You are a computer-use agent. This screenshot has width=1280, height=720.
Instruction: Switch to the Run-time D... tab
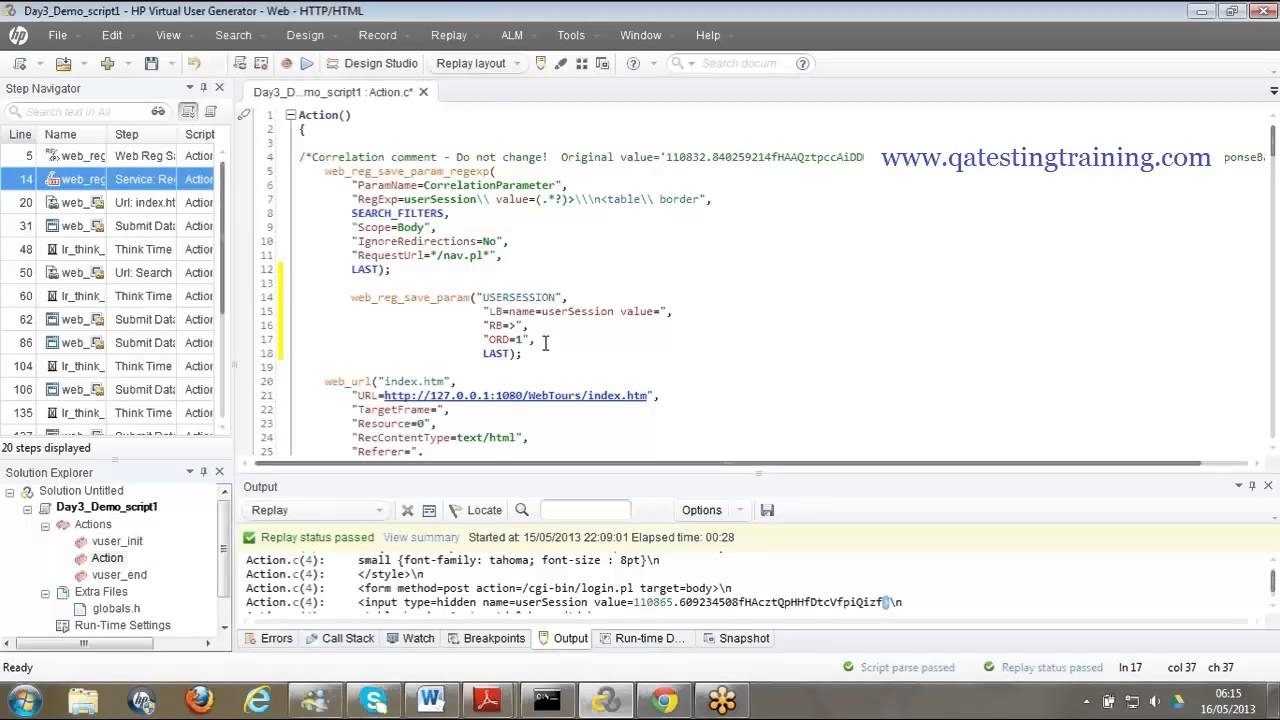pyautogui.click(x=640, y=638)
